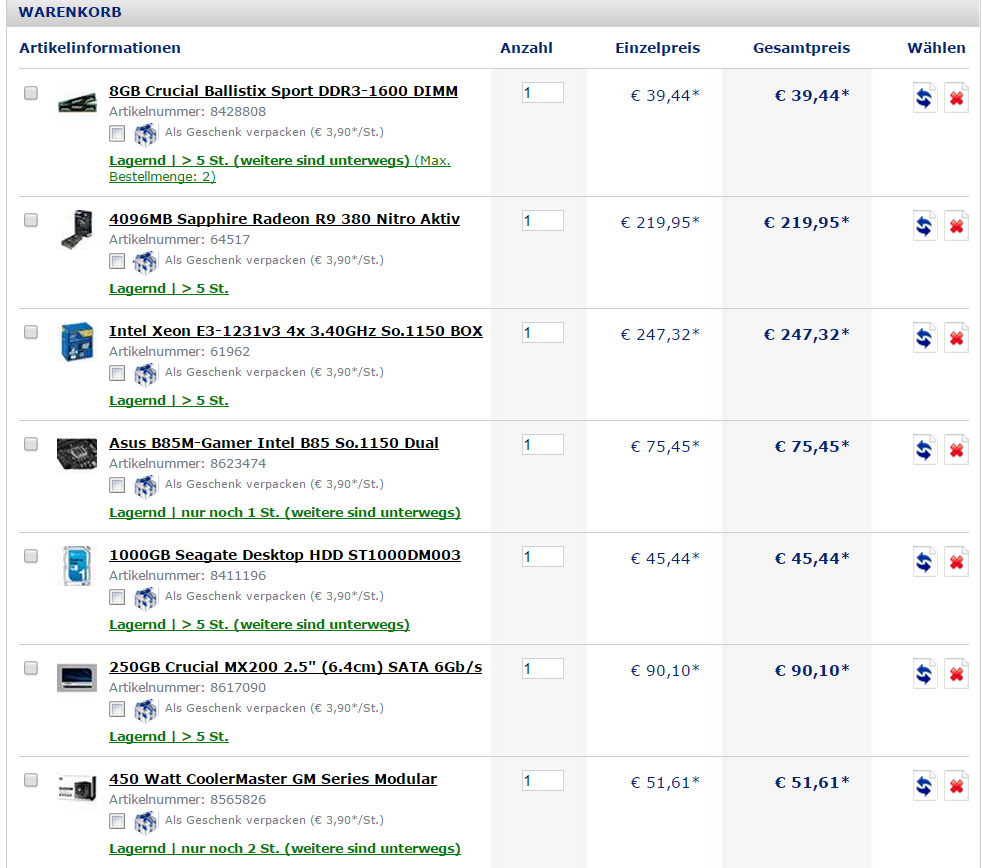The height and width of the screenshot is (868, 982).
Task: Remove 1000GB Seagate HDD from cart
Action: pyautogui.click(x=956, y=562)
